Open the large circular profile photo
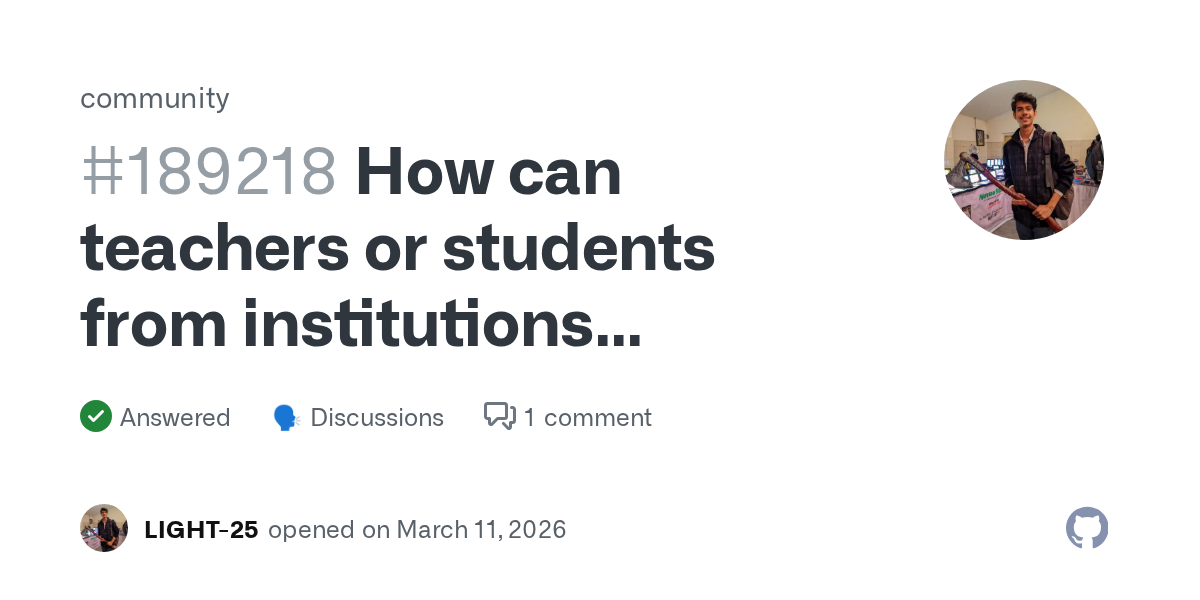The height and width of the screenshot is (600, 1200). pyautogui.click(x=1024, y=160)
